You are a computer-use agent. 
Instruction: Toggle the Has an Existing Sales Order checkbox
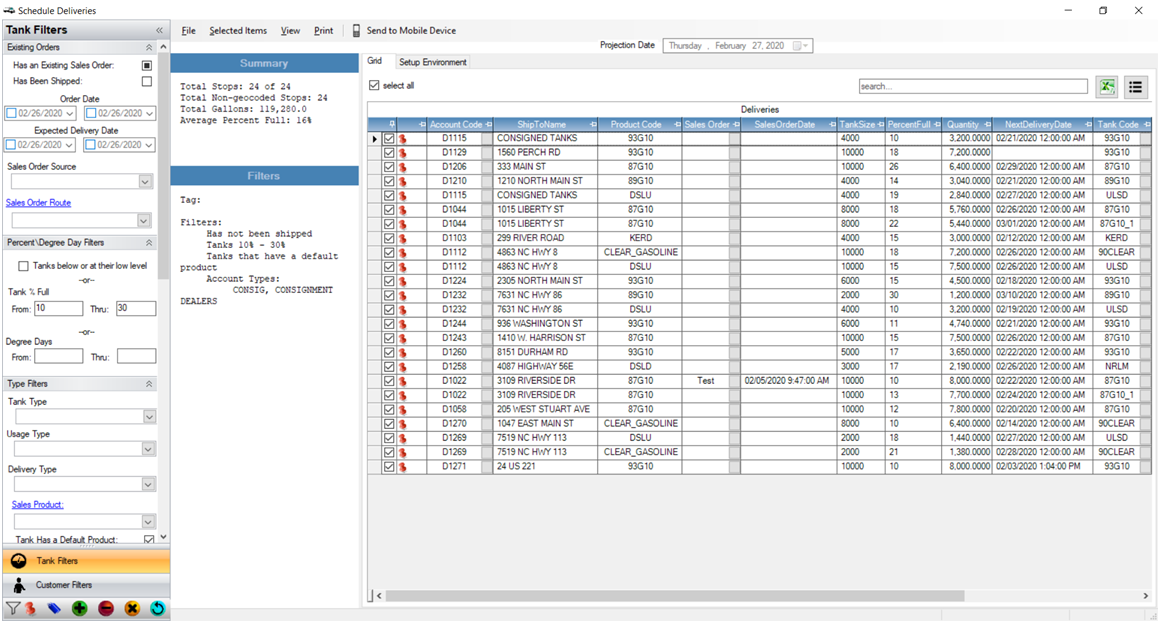pyautogui.click(x=146, y=65)
